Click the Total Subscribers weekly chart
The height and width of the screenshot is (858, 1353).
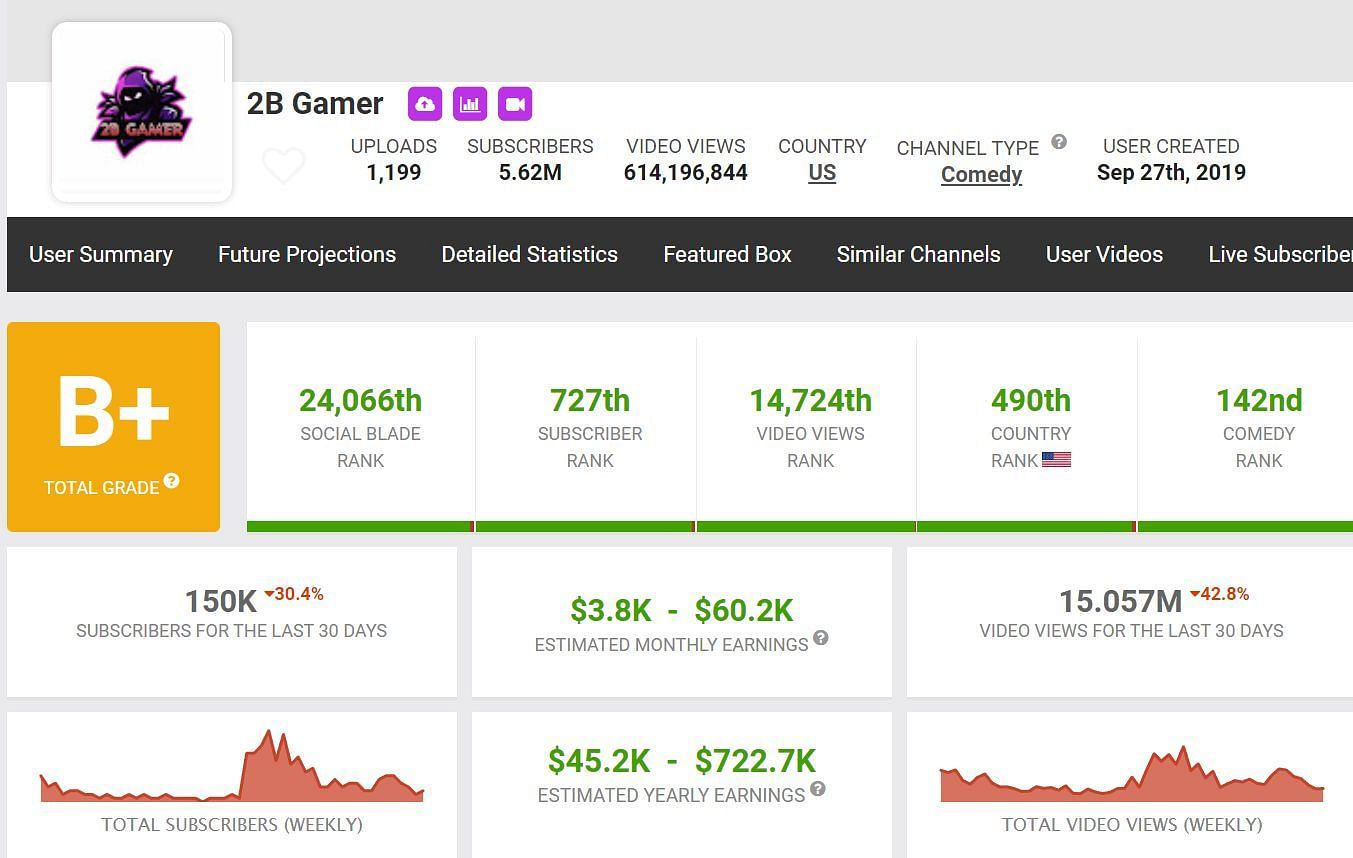click(x=232, y=766)
